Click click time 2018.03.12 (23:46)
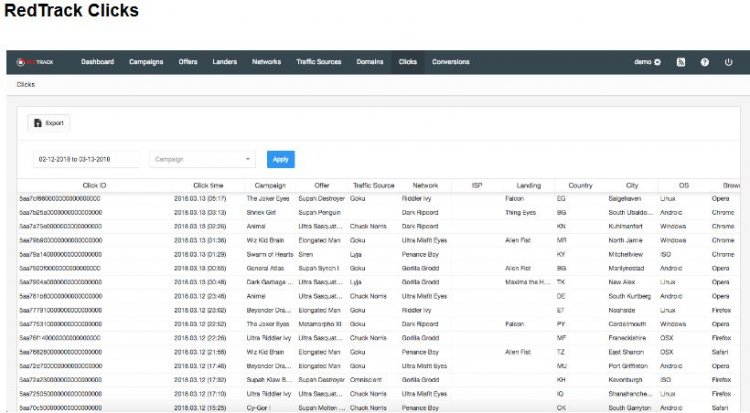 200,297
